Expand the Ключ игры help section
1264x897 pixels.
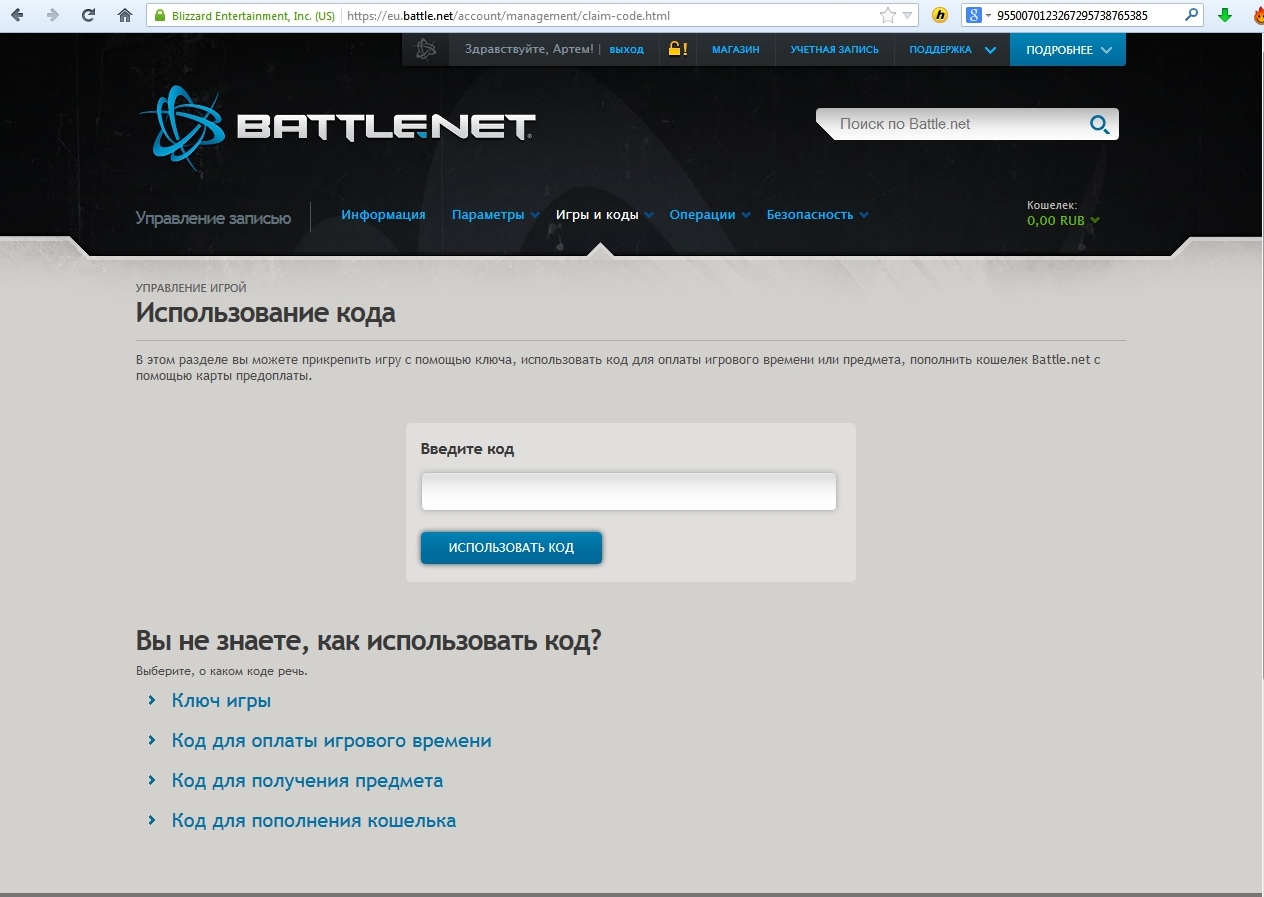tap(221, 701)
